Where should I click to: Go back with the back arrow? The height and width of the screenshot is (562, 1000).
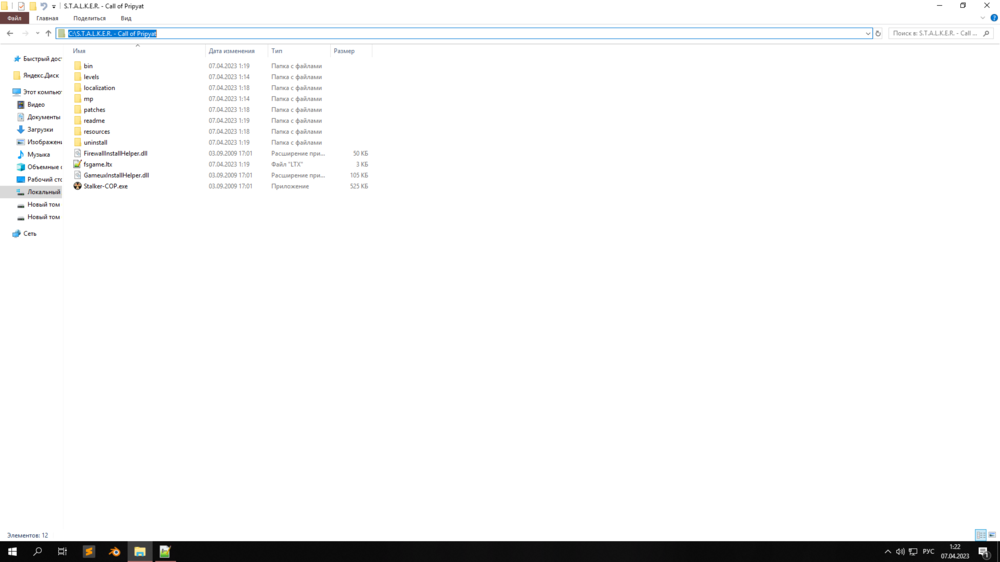(x=10, y=33)
